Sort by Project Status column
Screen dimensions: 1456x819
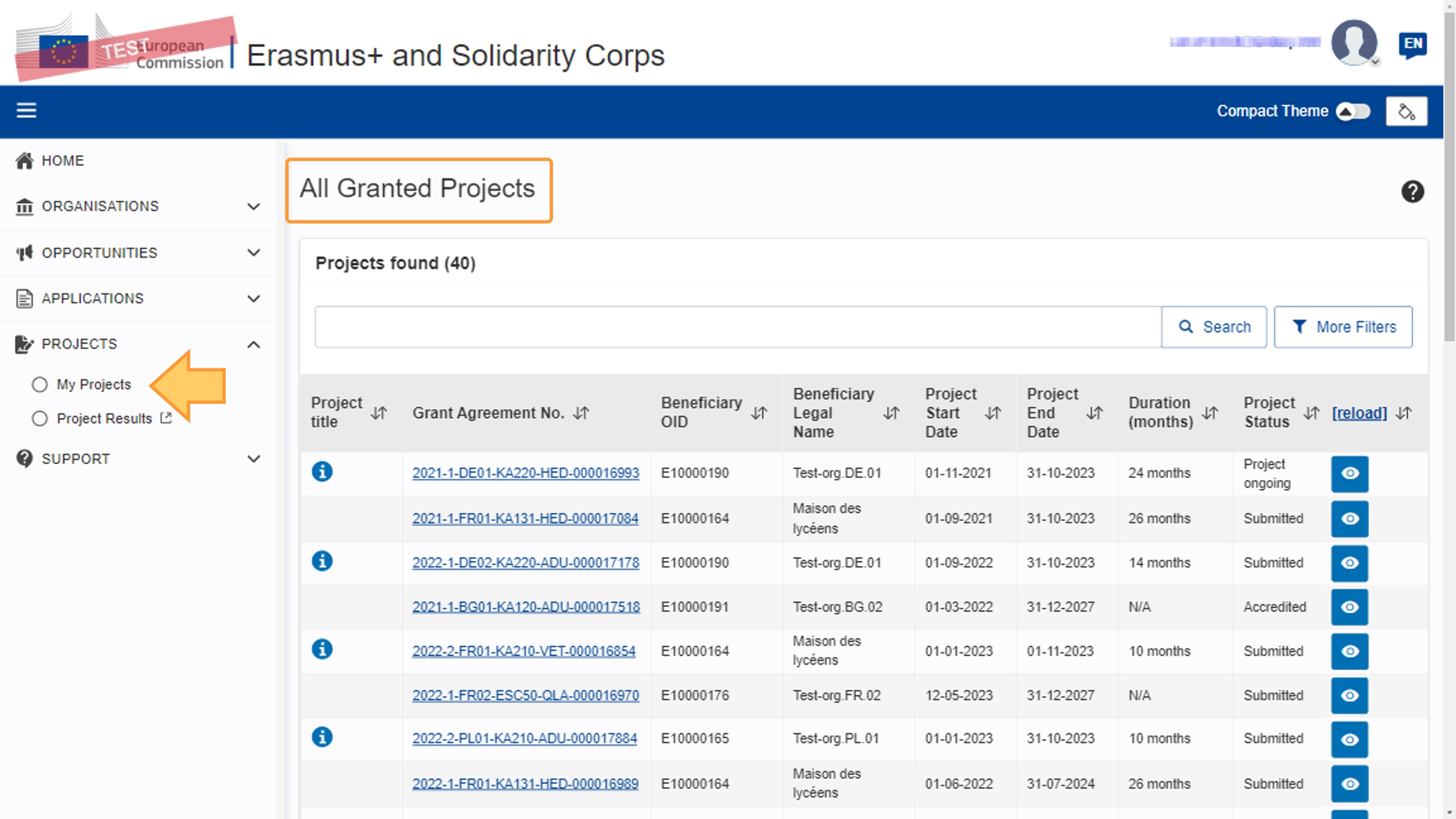pos(1312,413)
